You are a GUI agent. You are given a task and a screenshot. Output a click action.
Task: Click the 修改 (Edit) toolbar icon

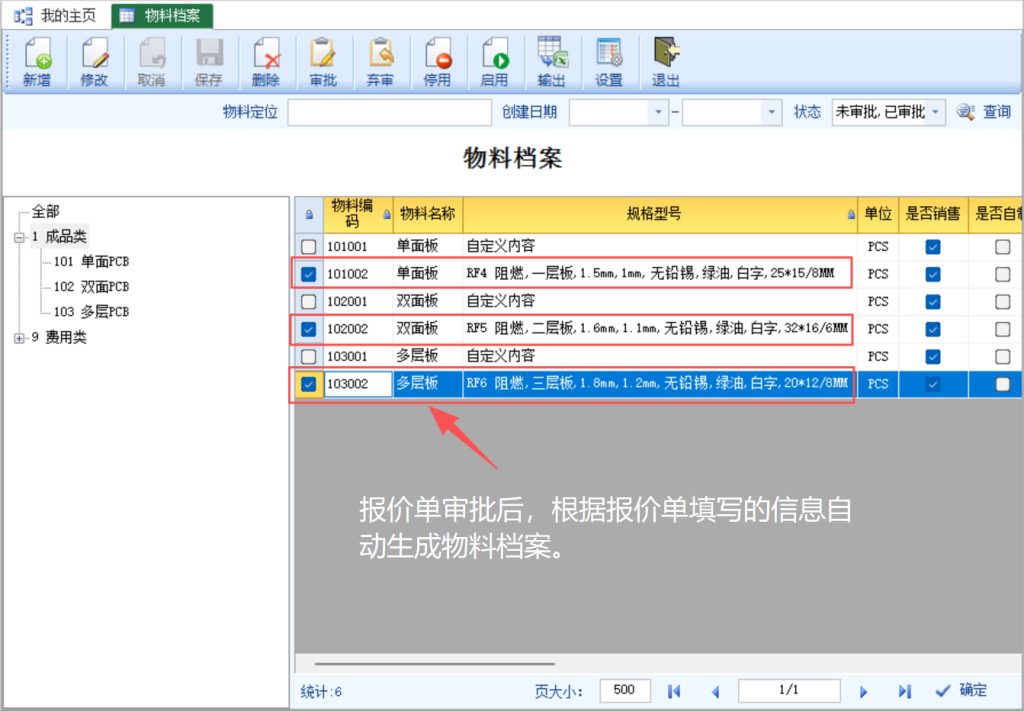pos(94,62)
